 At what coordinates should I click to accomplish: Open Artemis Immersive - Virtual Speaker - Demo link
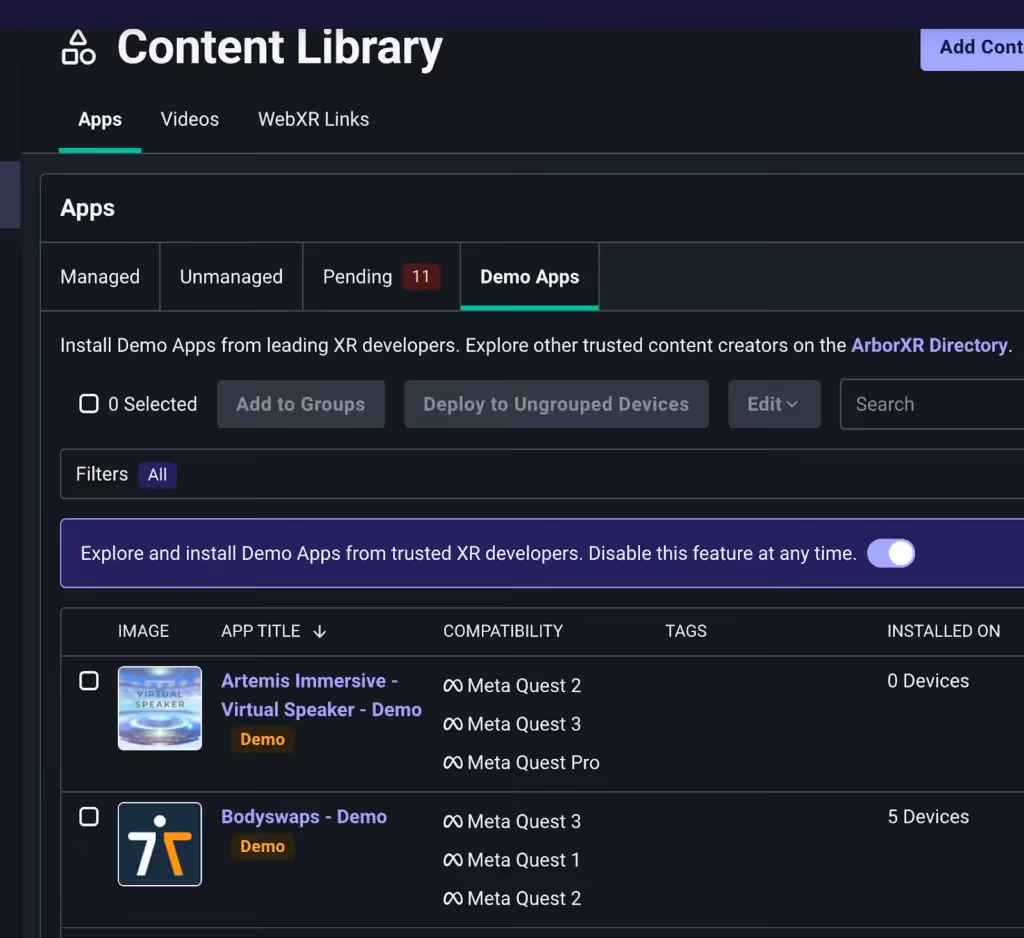coord(321,695)
